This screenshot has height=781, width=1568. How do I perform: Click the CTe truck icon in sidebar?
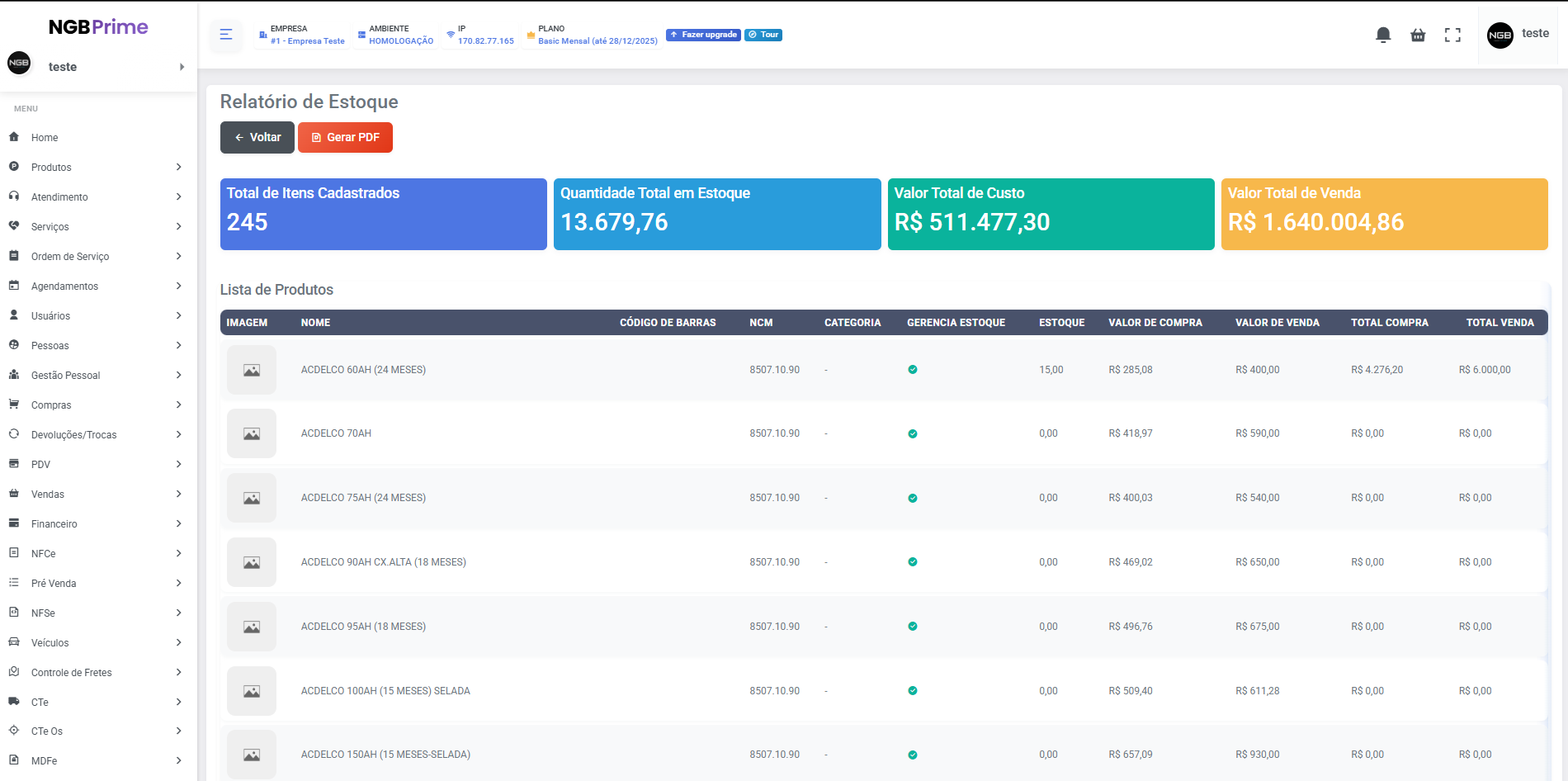[14, 702]
